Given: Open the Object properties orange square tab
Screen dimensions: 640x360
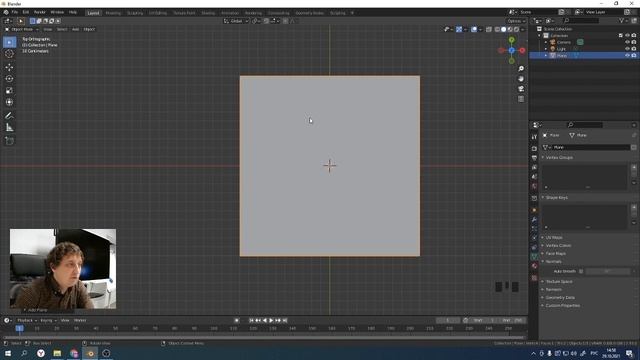Looking at the screenshot, I should coord(534,210).
